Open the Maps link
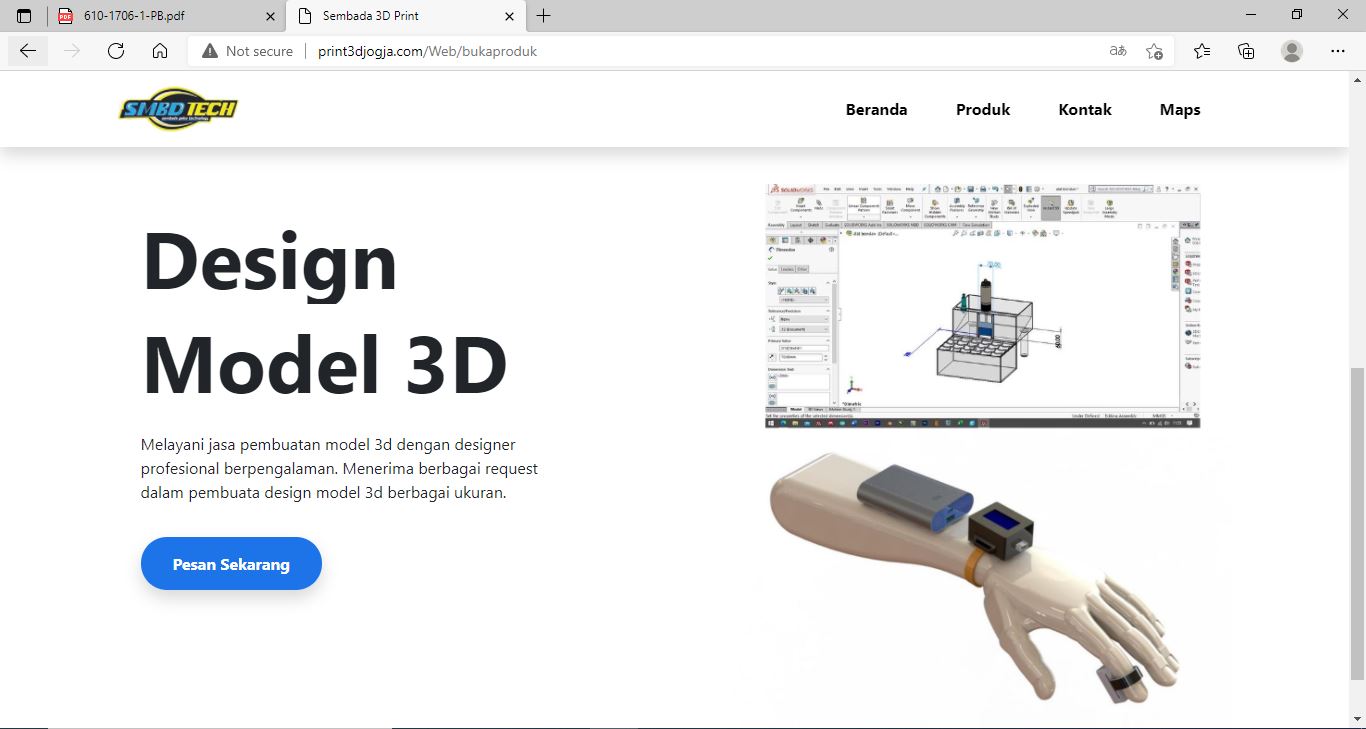The width and height of the screenshot is (1366, 729). point(1179,109)
